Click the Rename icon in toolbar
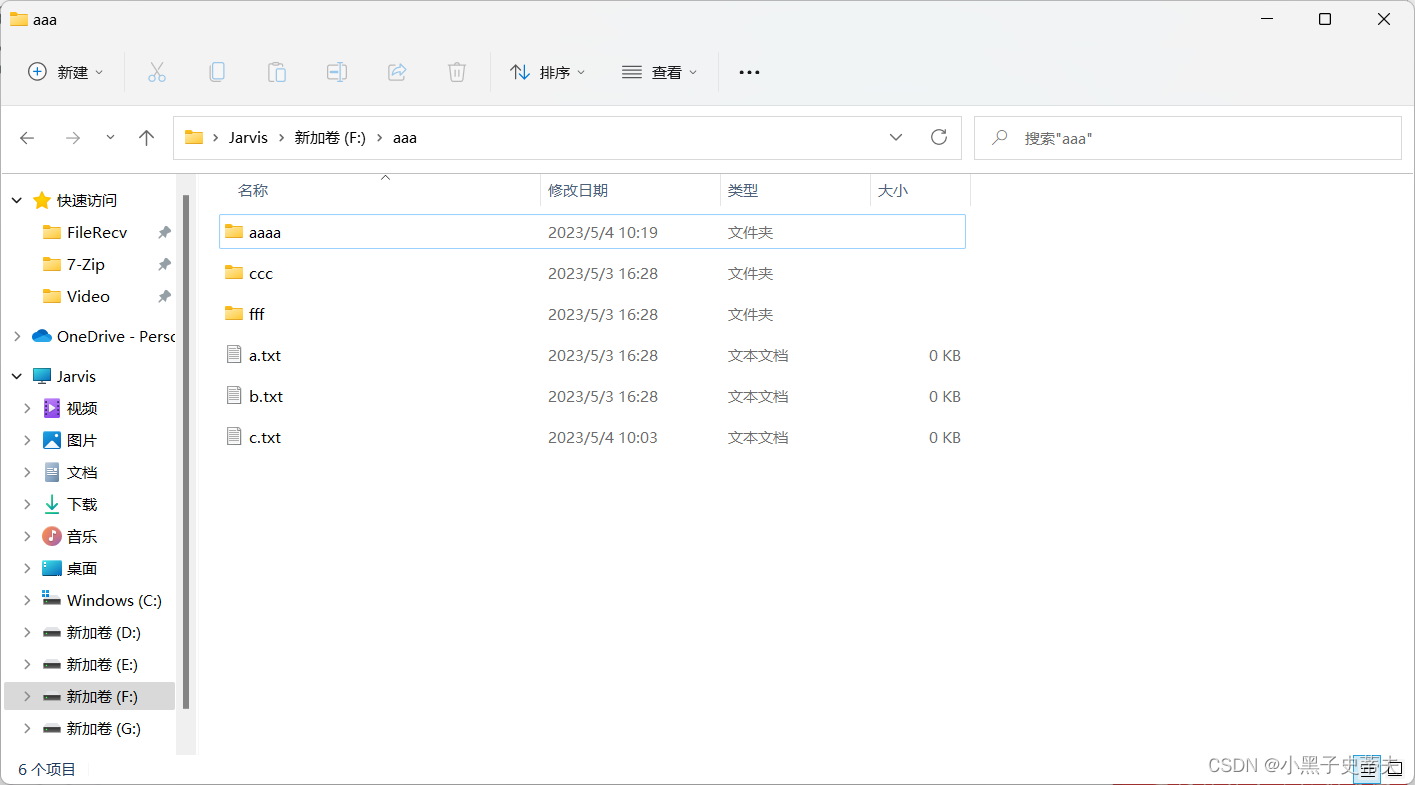This screenshot has width=1415, height=785. point(336,72)
